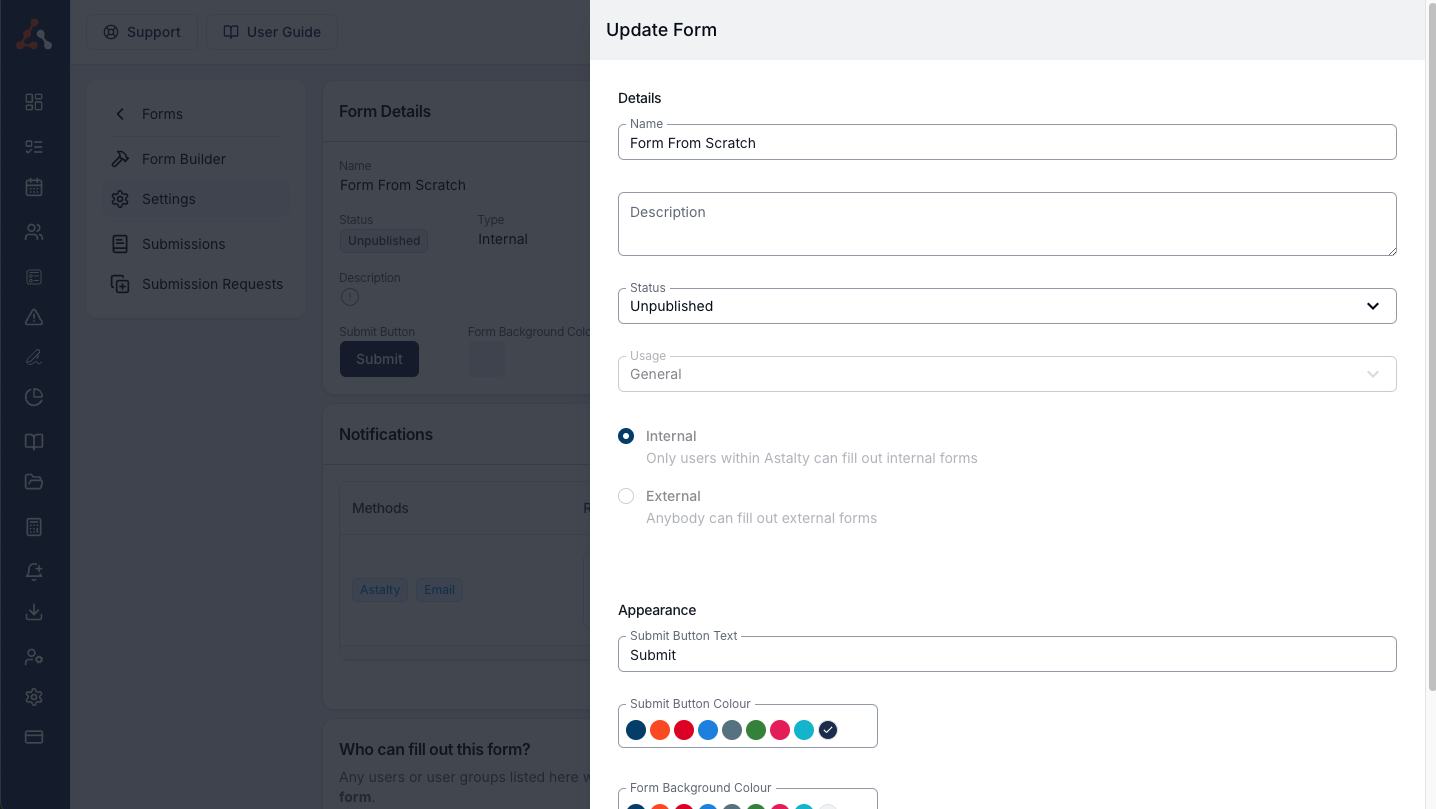Go back to Forms using chevron
The width and height of the screenshot is (1436, 809).
(x=121, y=114)
